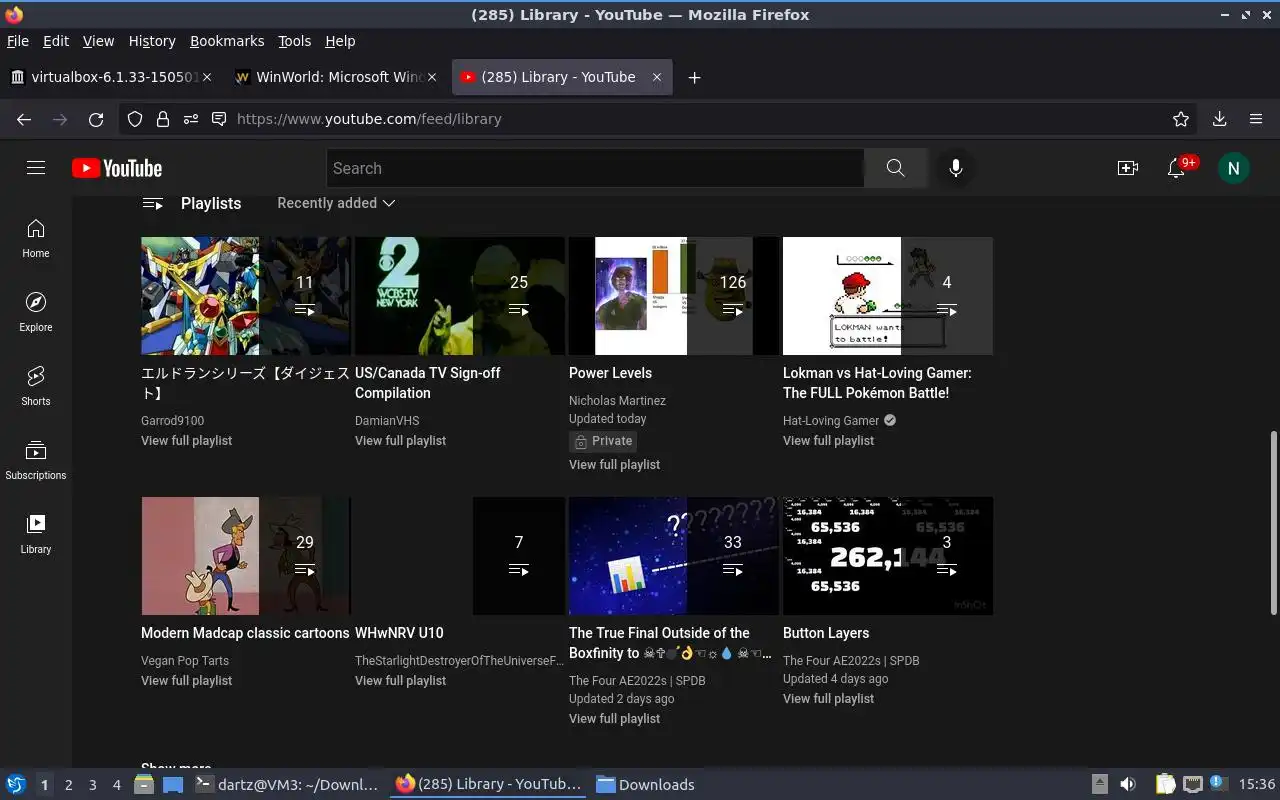
Task: Open the Bookmarks menu
Action: click(227, 41)
